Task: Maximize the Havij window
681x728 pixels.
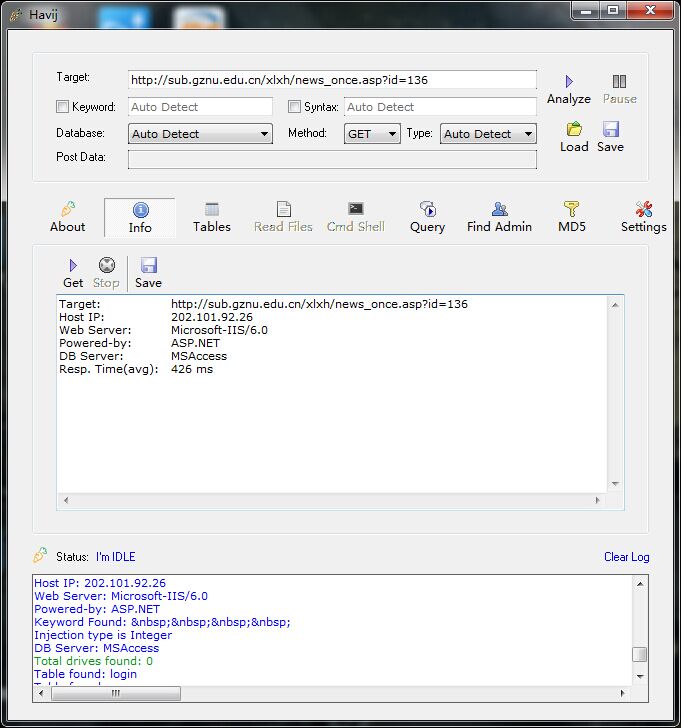Action: click(x=613, y=11)
